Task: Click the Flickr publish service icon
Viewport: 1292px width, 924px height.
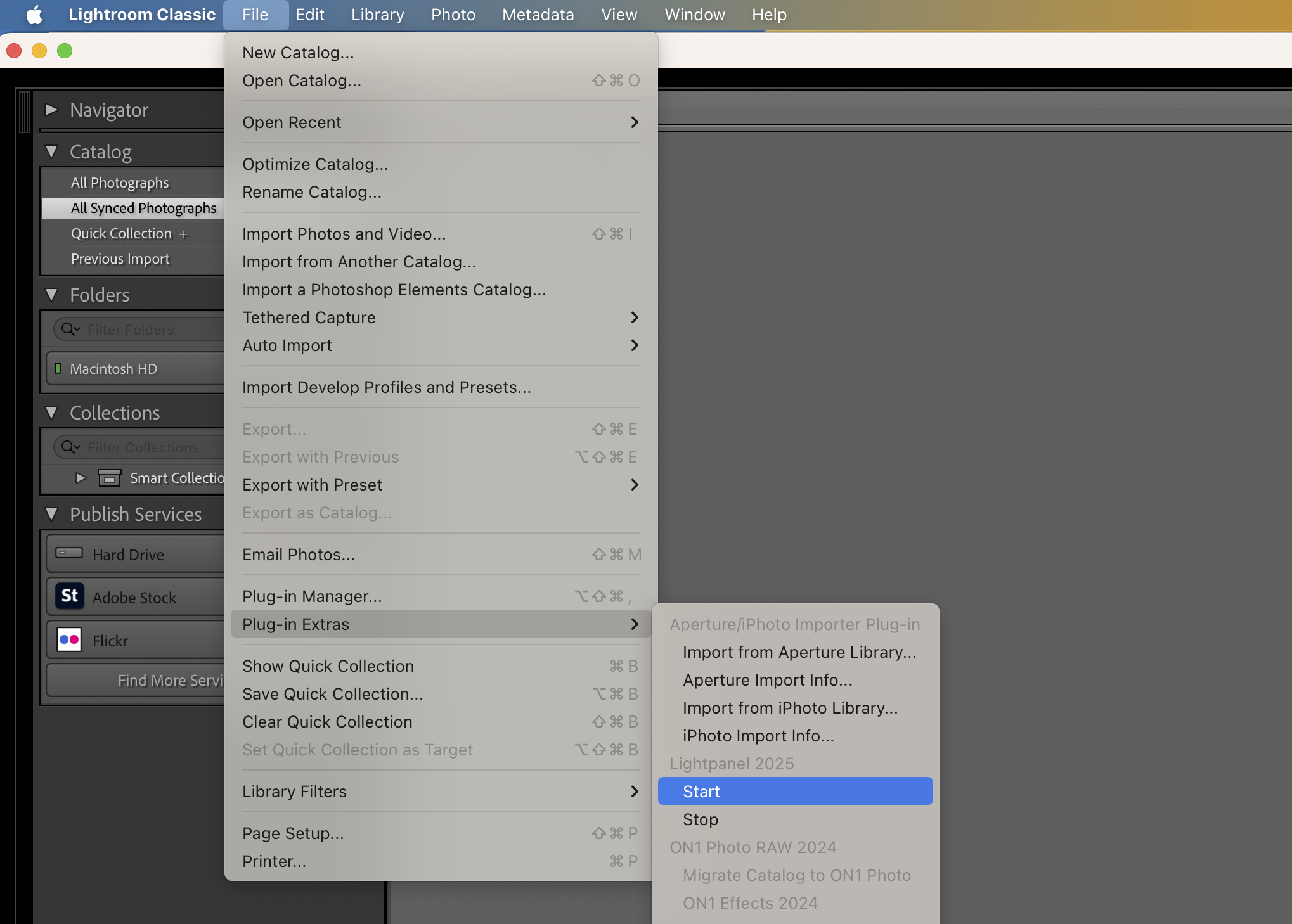Action: (69, 639)
